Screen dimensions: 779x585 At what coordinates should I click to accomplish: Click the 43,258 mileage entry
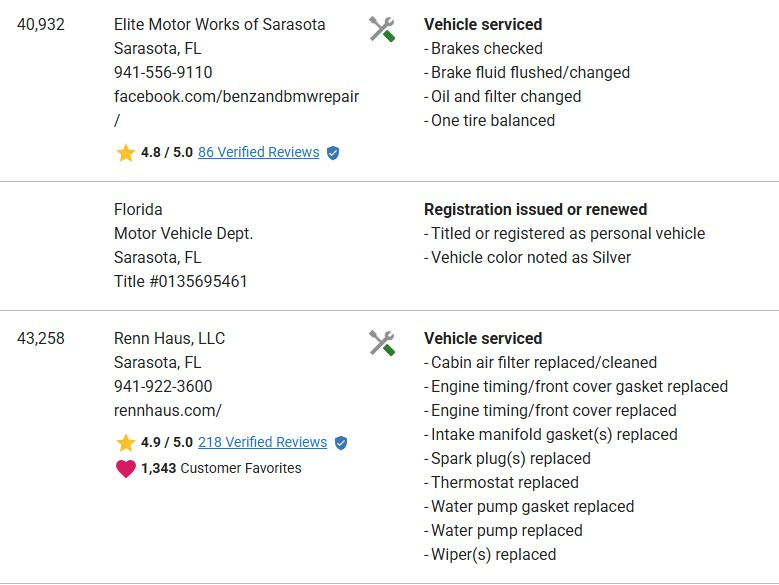(x=41, y=338)
